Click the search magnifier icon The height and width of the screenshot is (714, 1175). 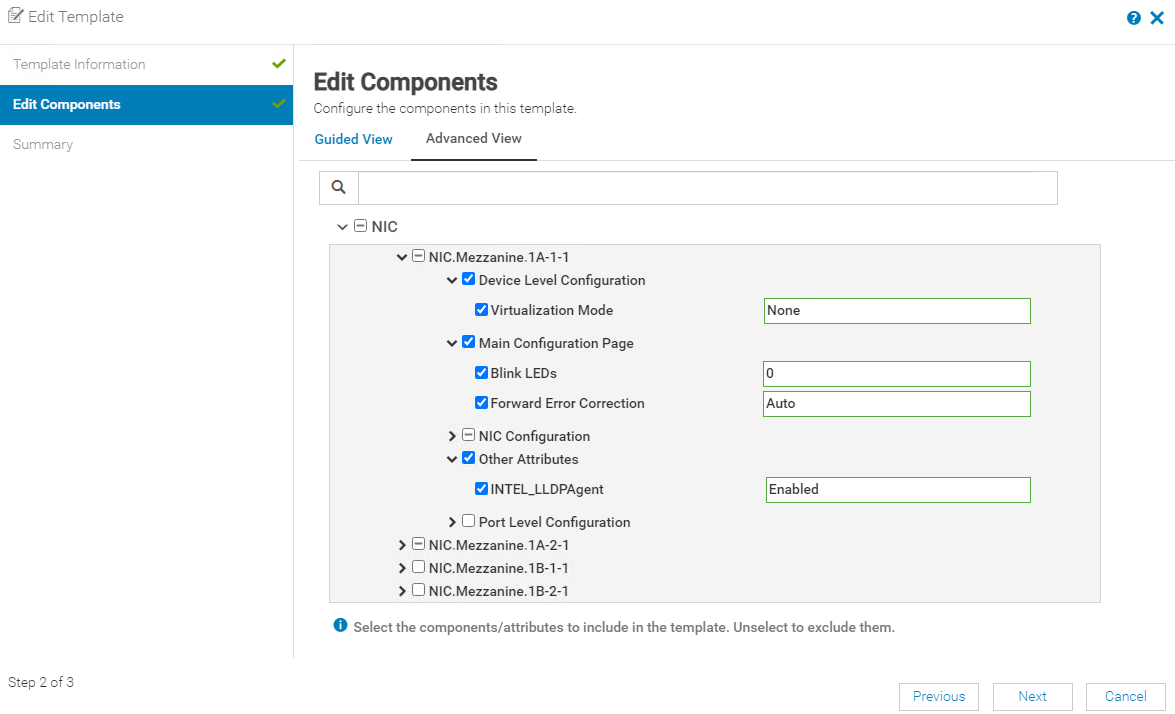pyautogui.click(x=339, y=187)
